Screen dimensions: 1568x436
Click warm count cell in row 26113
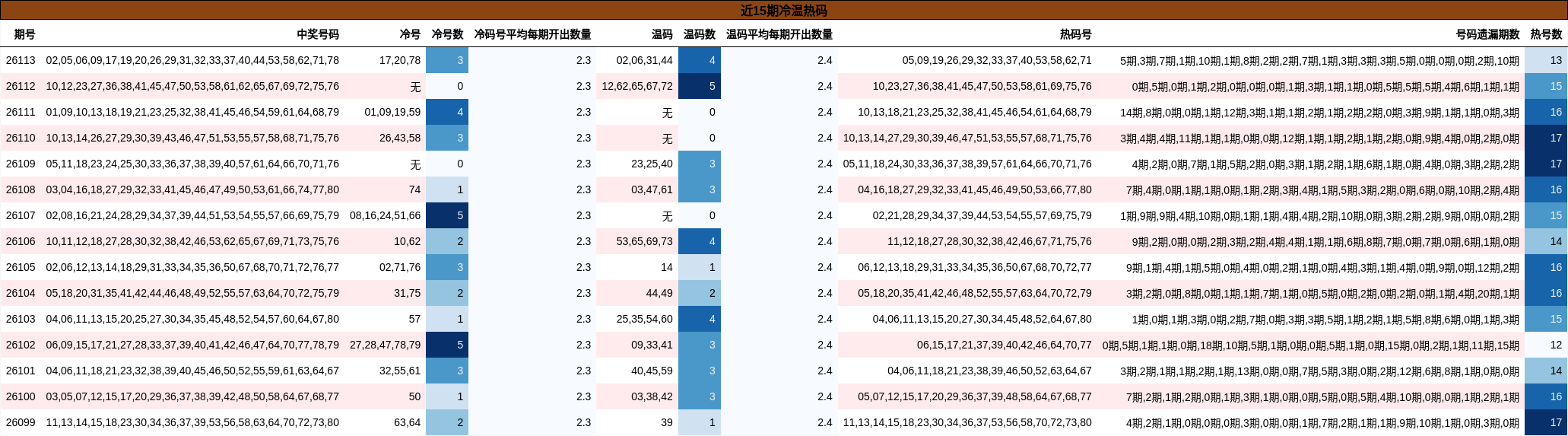700,60
